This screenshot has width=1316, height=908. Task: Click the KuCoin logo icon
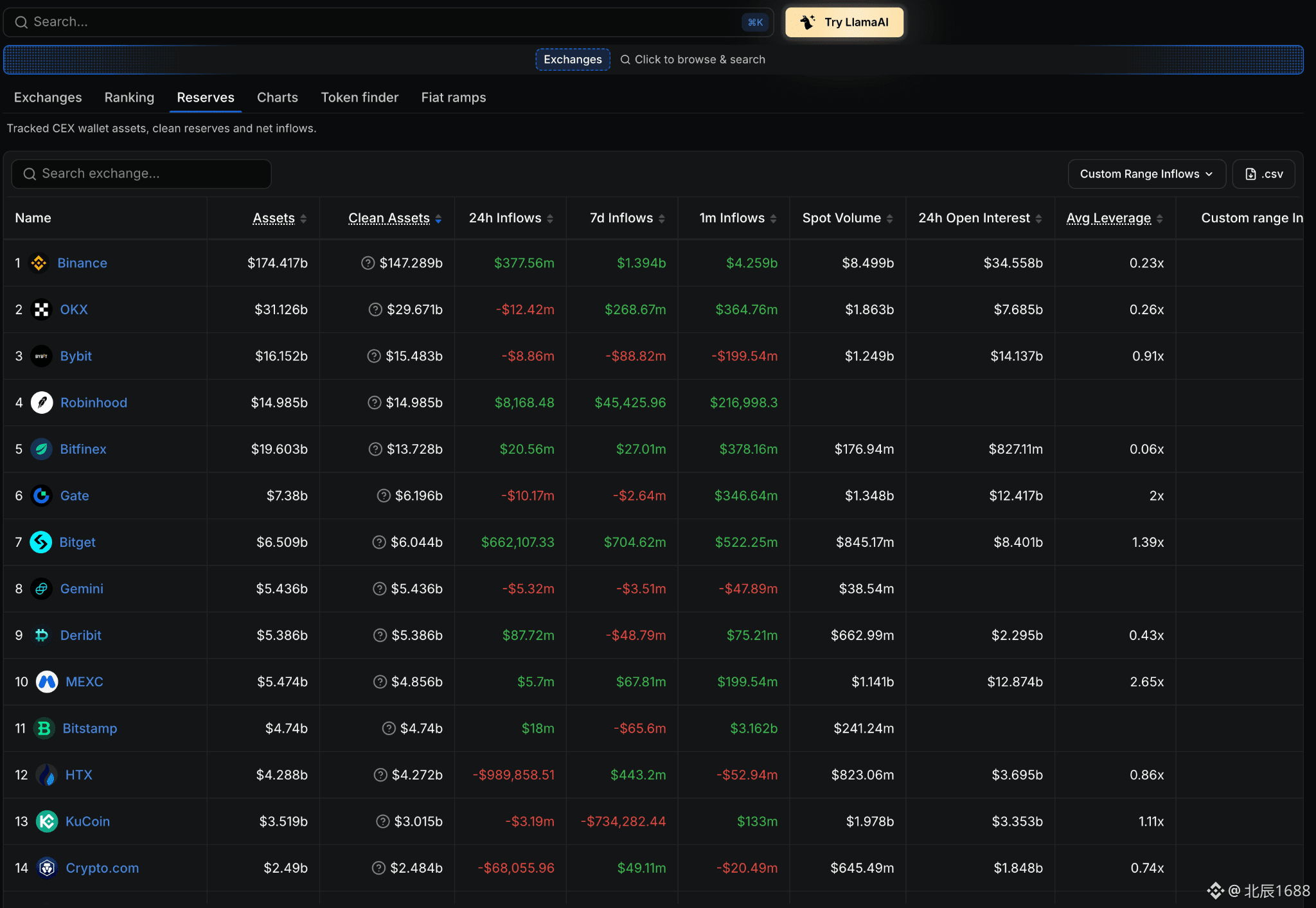(x=47, y=821)
